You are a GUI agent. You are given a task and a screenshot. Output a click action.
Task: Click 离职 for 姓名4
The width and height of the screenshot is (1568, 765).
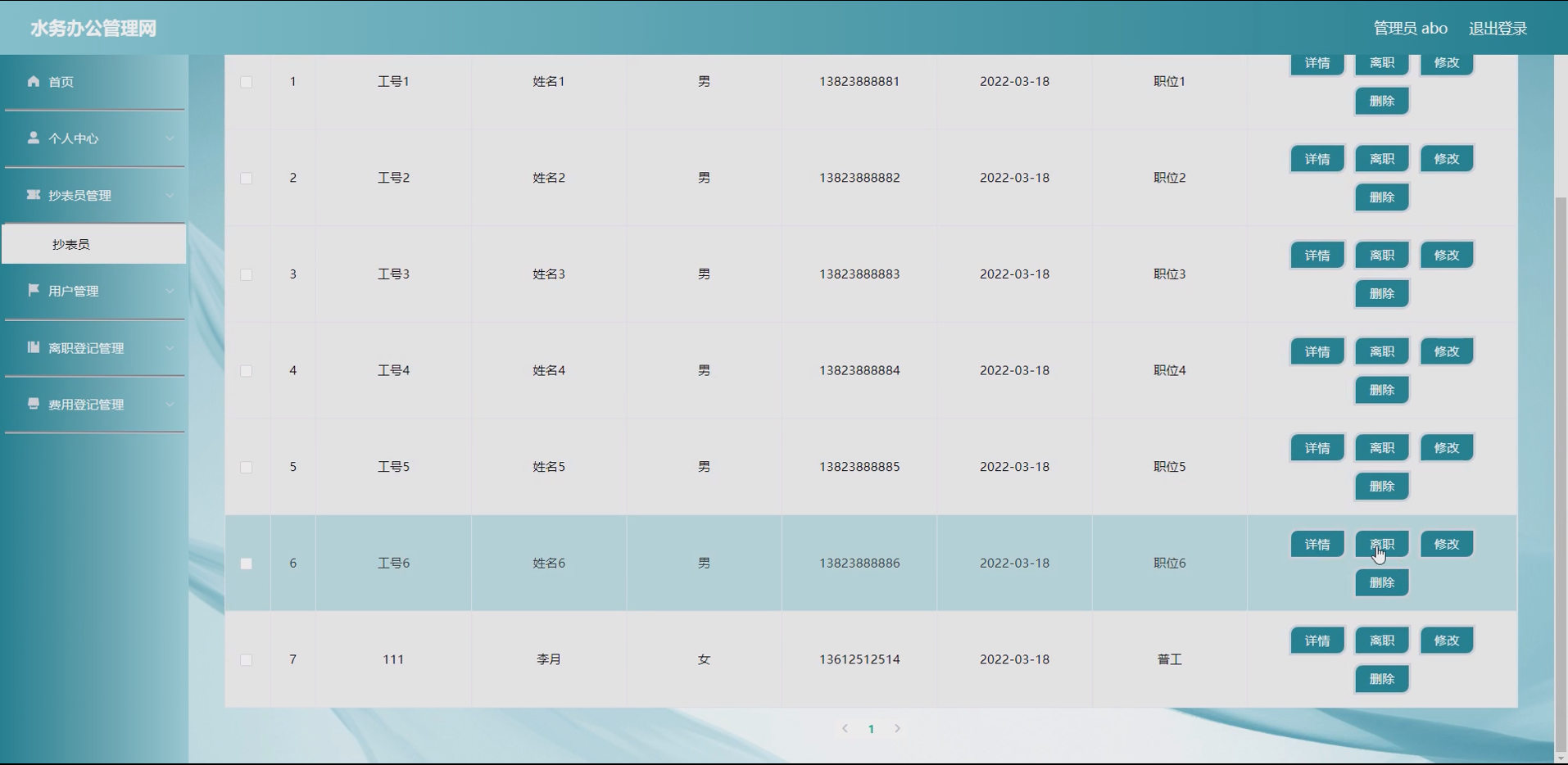click(x=1382, y=351)
